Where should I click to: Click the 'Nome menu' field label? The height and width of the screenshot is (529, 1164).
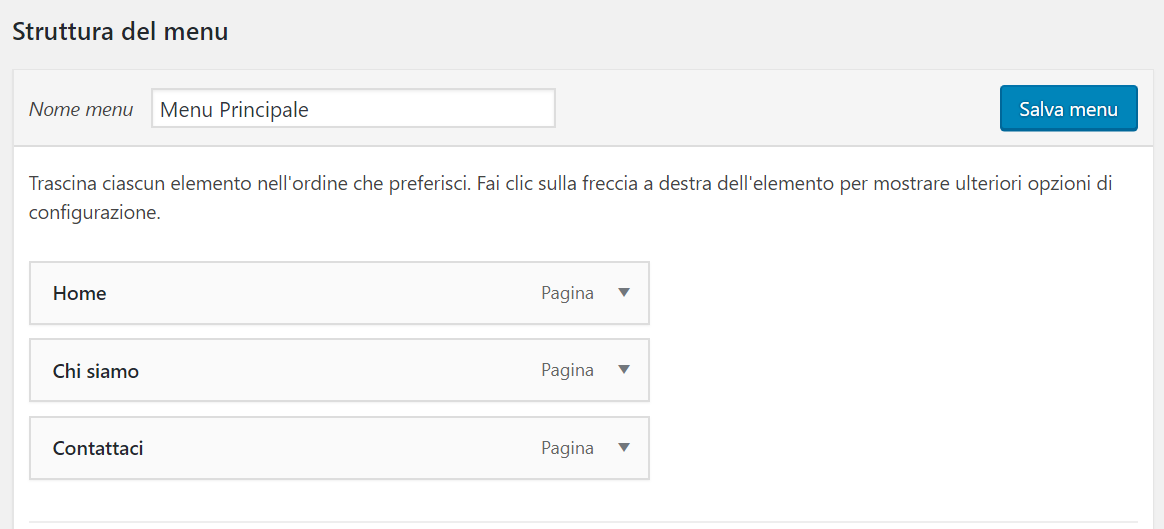point(80,109)
